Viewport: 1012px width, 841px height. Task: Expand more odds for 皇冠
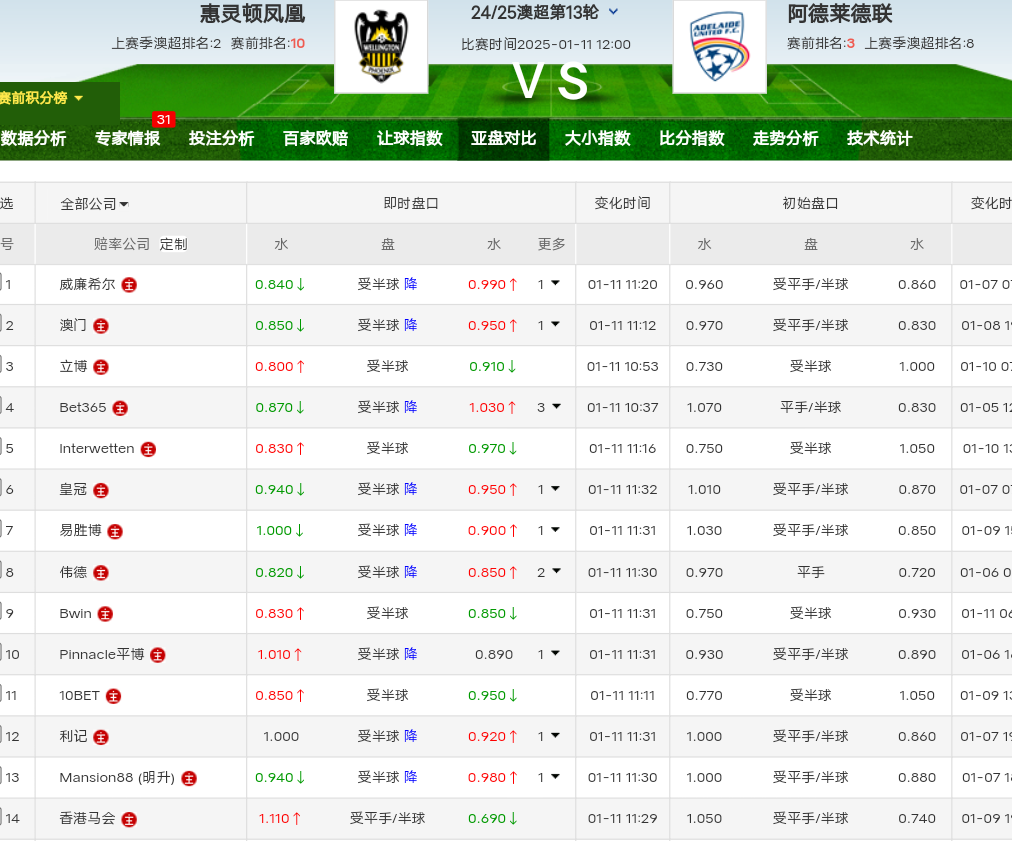(x=549, y=489)
